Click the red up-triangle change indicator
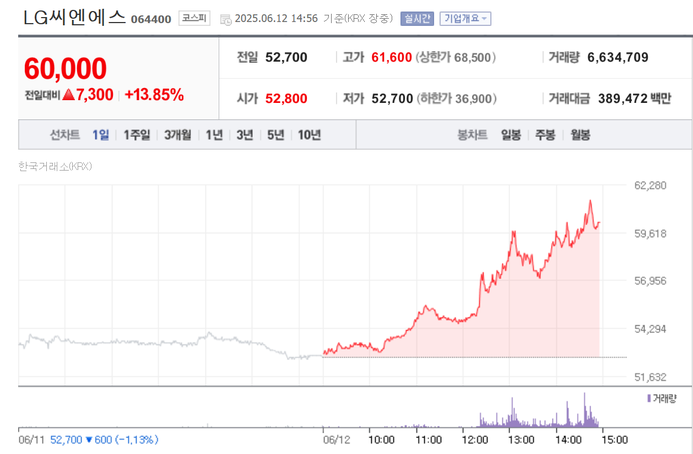 pyautogui.click(x=69, y=95)
